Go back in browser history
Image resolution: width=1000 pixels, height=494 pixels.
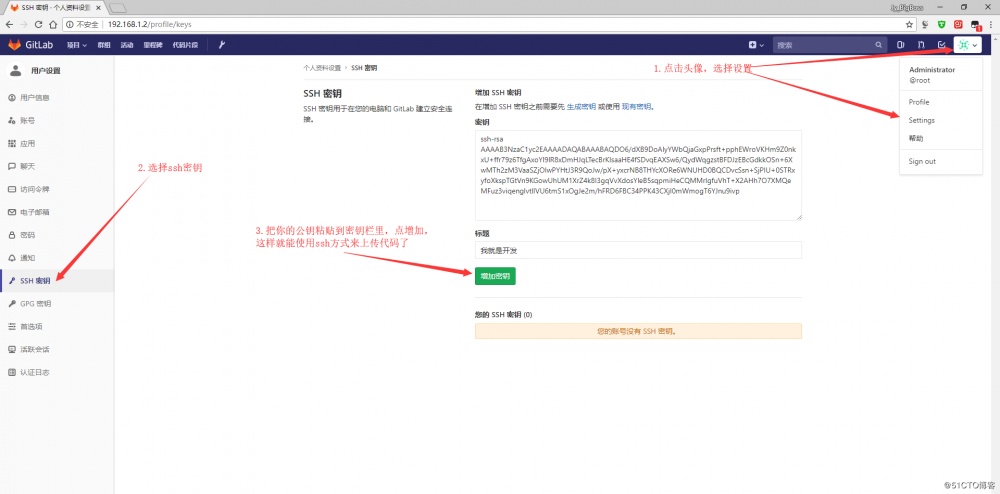pyautogui.click(x=9, y=24)
